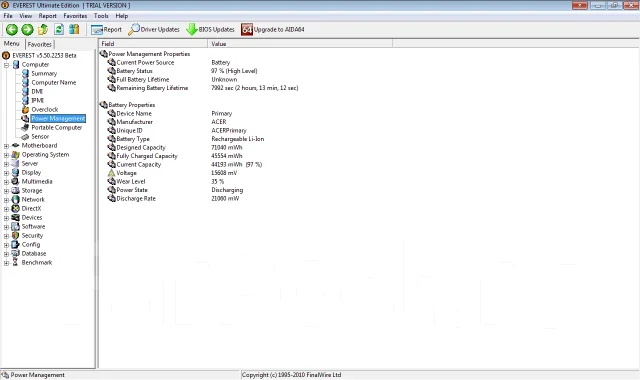640x380 pixels.
Task: Click the green Back arrow icon
Action: [x=12, y=29]
